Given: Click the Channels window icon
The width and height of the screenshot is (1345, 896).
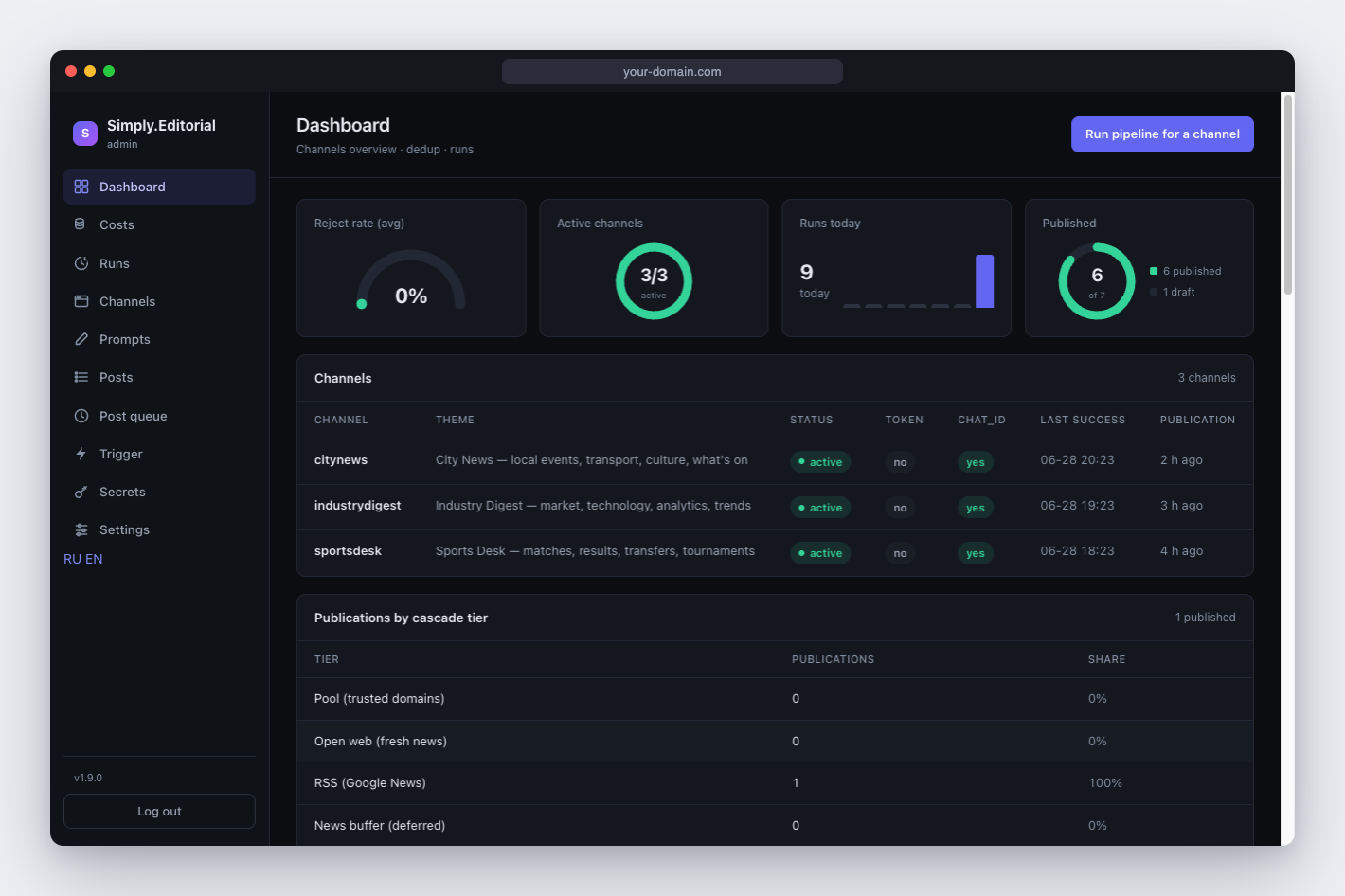Looking at the screenshot, I should 81,301.
